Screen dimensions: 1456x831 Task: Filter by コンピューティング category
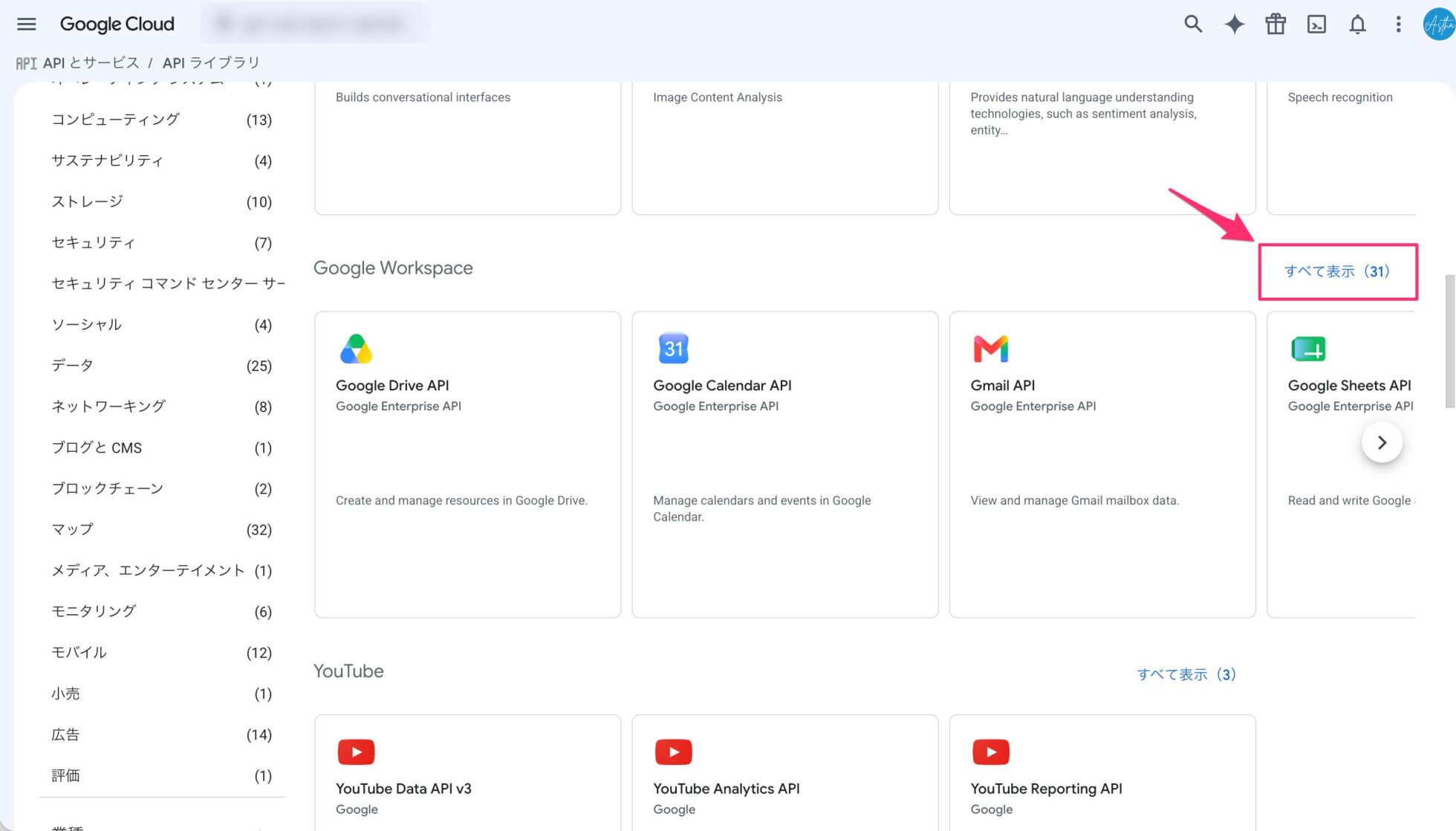pos(162,120)
